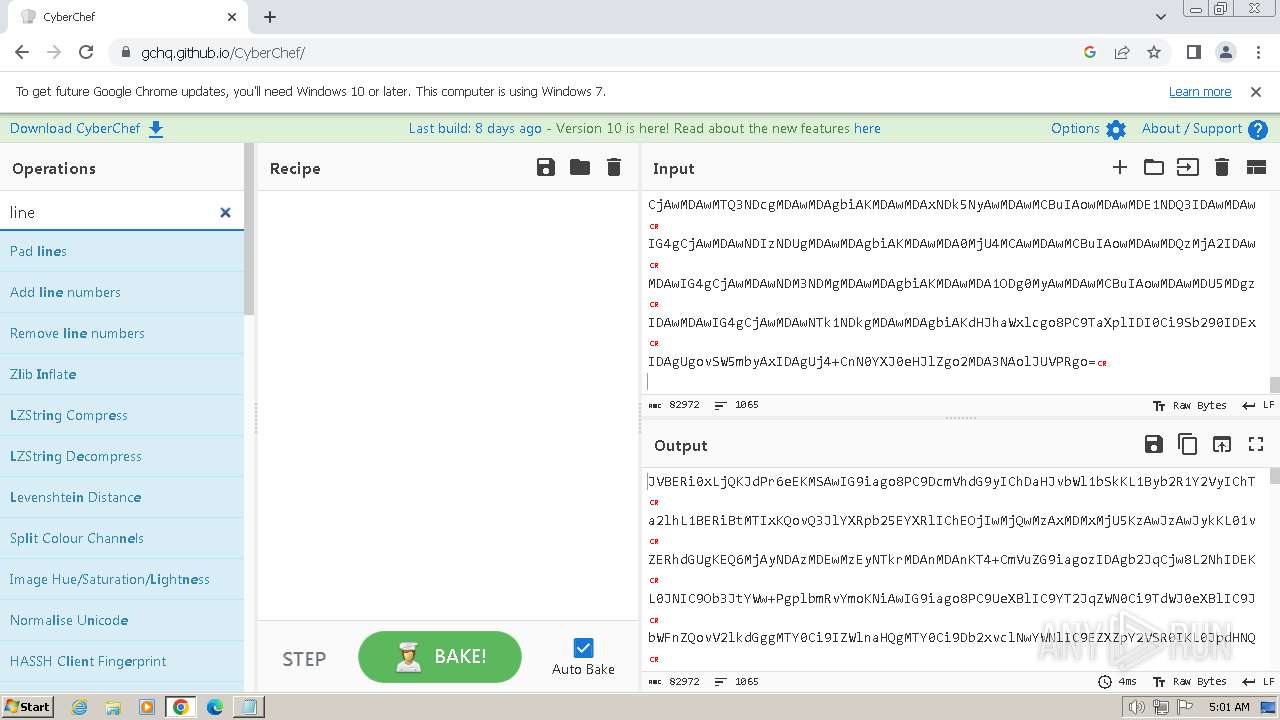
Task: Select the Remove line numbers operation
Action: [122, 333]
